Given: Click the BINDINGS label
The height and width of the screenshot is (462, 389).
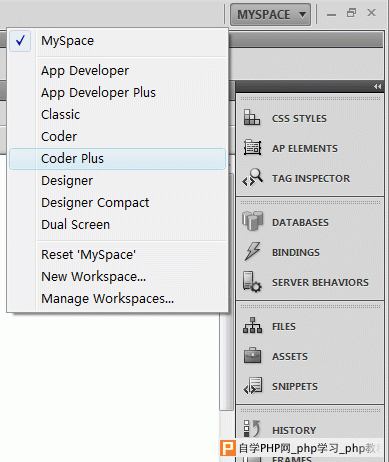Looking at the screenshot, I should [296, 253].
